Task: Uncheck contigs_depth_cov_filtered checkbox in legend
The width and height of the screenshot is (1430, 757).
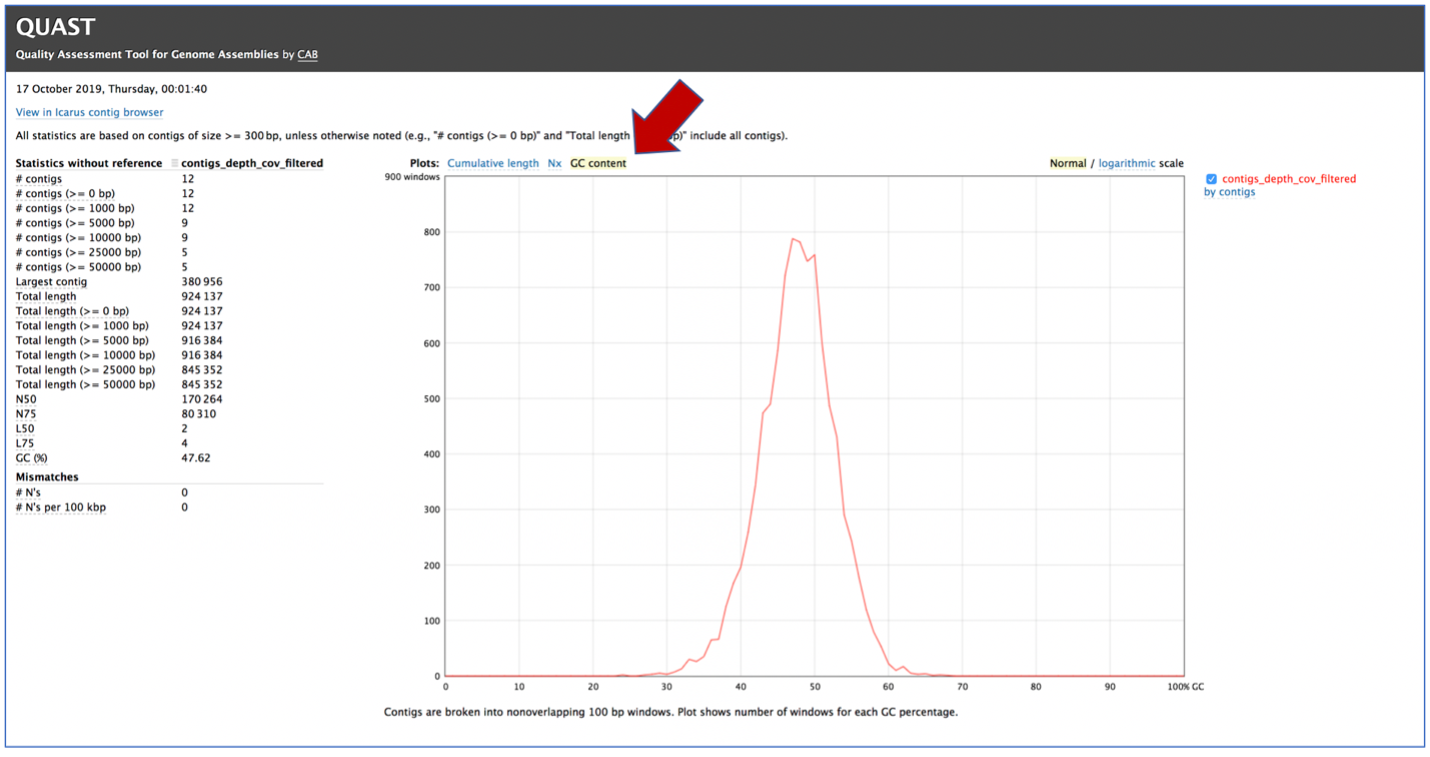Action: pos(1211,179)
